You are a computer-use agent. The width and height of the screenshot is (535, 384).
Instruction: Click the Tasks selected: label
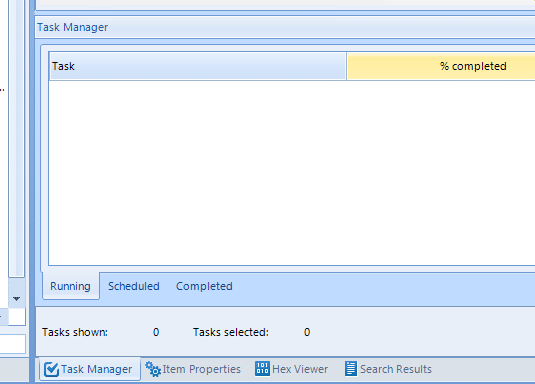coord(231,332)
